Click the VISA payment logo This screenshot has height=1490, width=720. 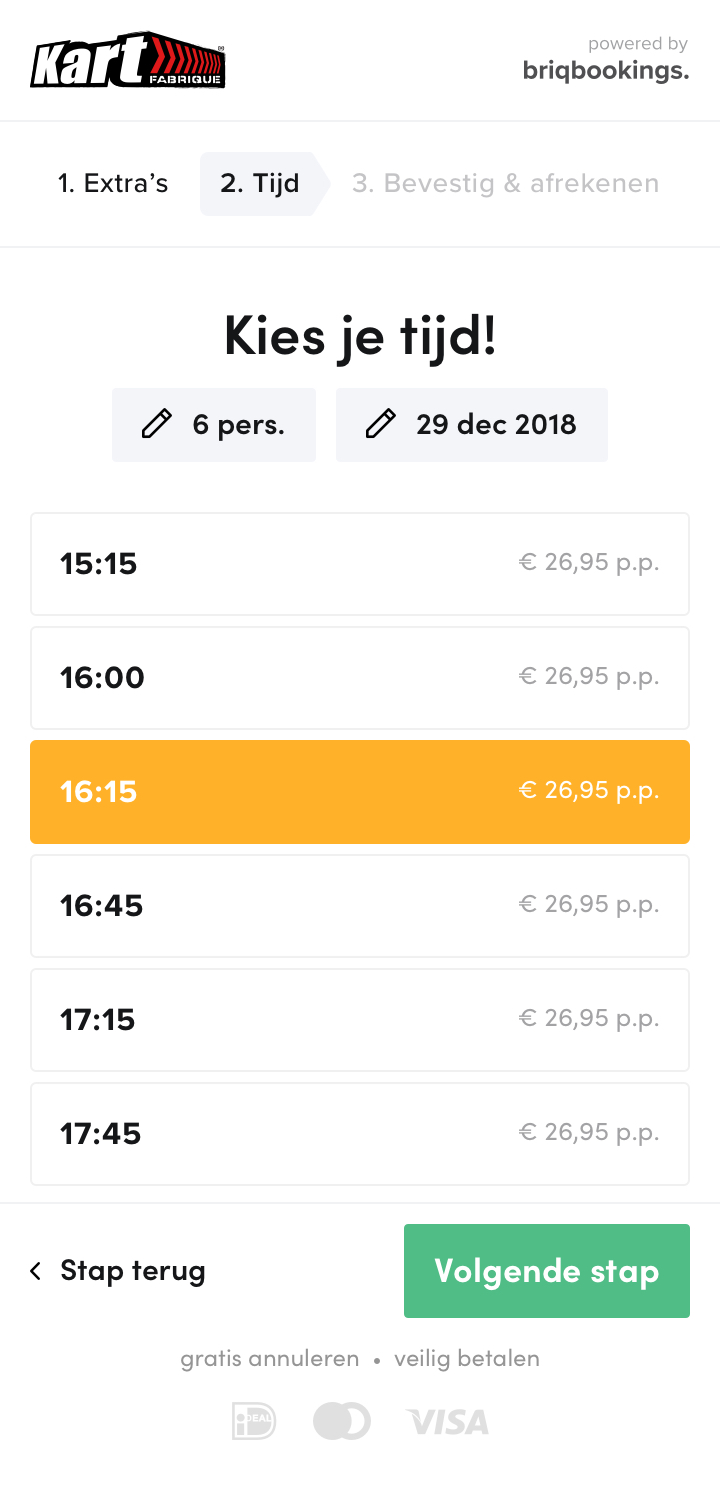coord(447,1421)
